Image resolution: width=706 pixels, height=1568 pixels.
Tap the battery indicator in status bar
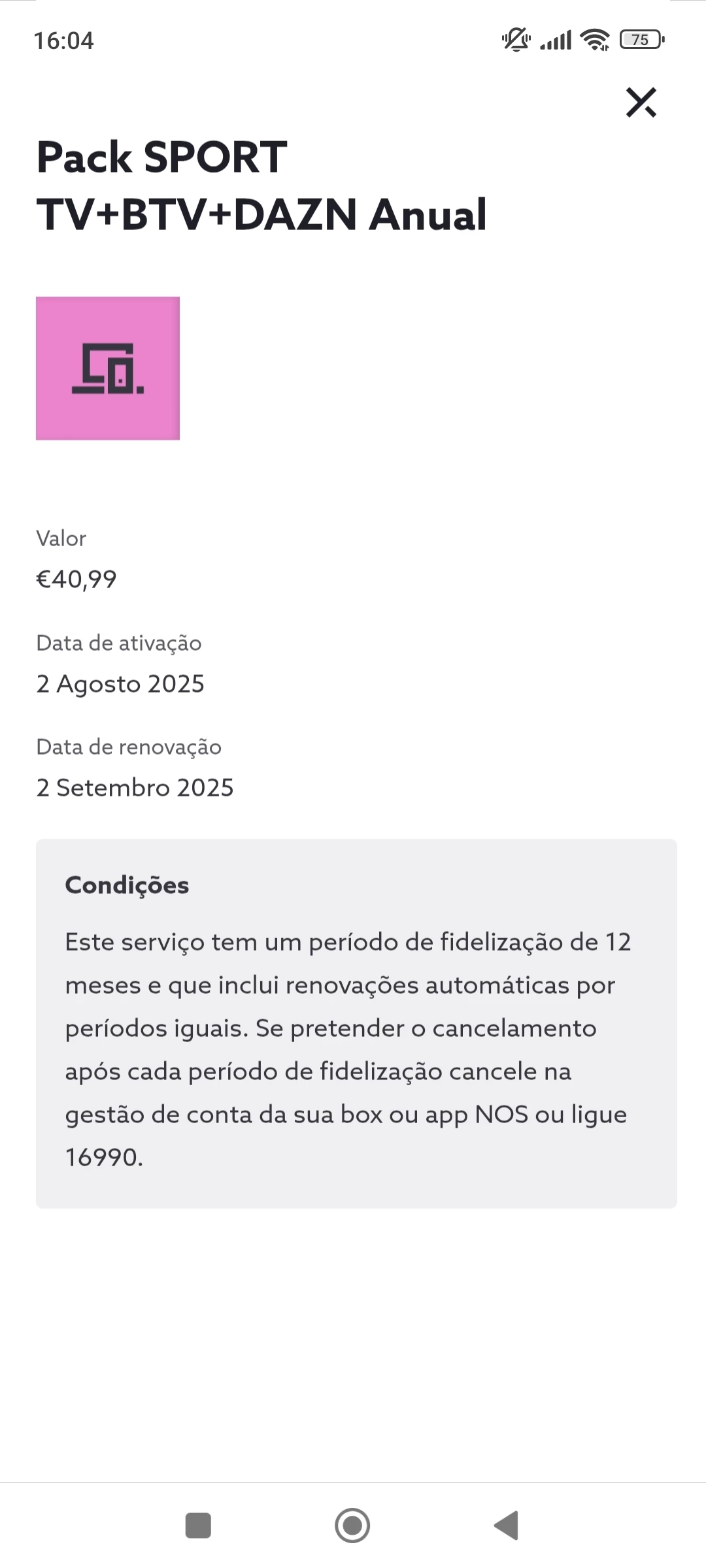pyautogui.click(x=641, y=40)
